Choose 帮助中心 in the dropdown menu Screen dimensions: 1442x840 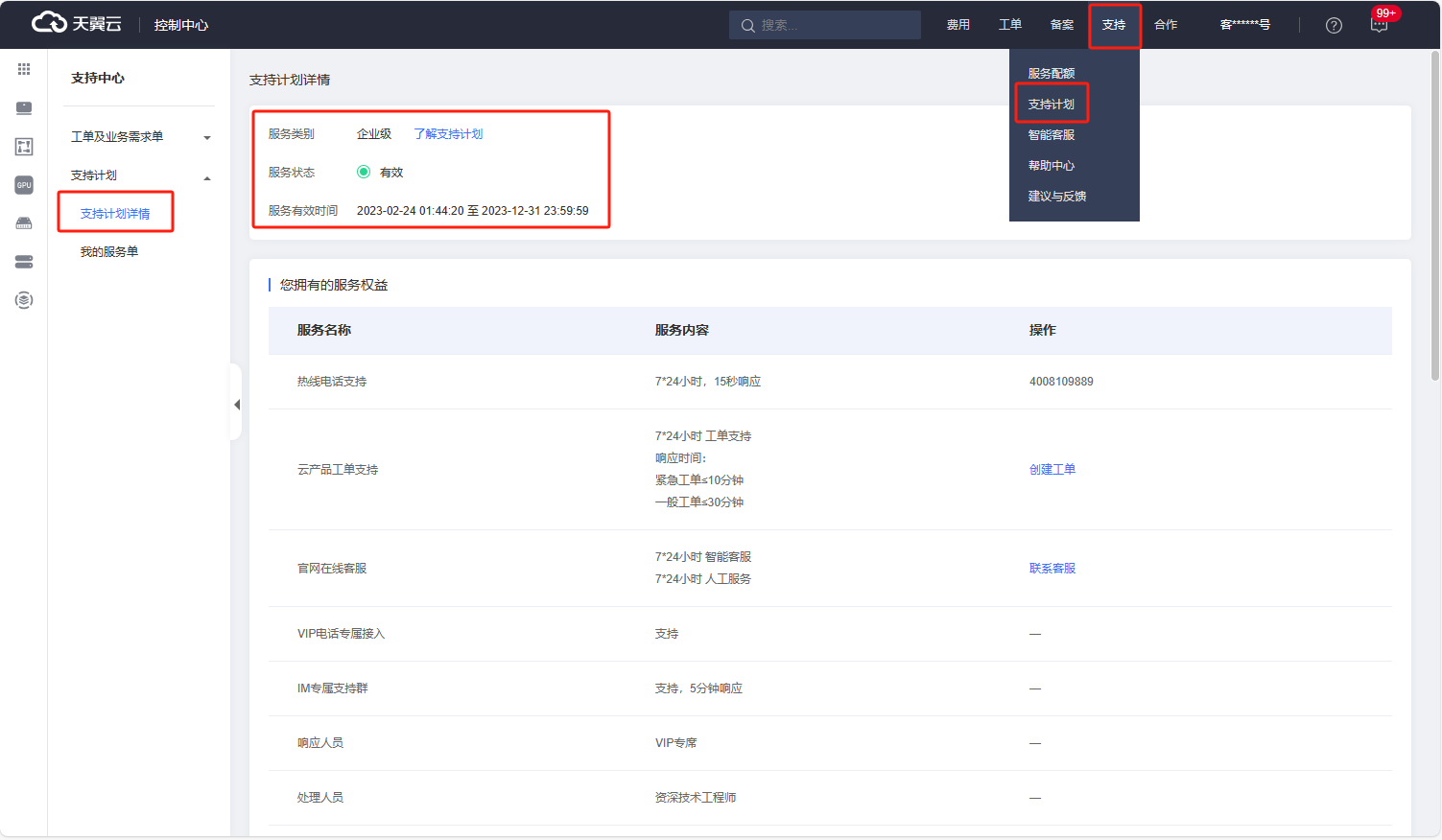pos(1052,166)
